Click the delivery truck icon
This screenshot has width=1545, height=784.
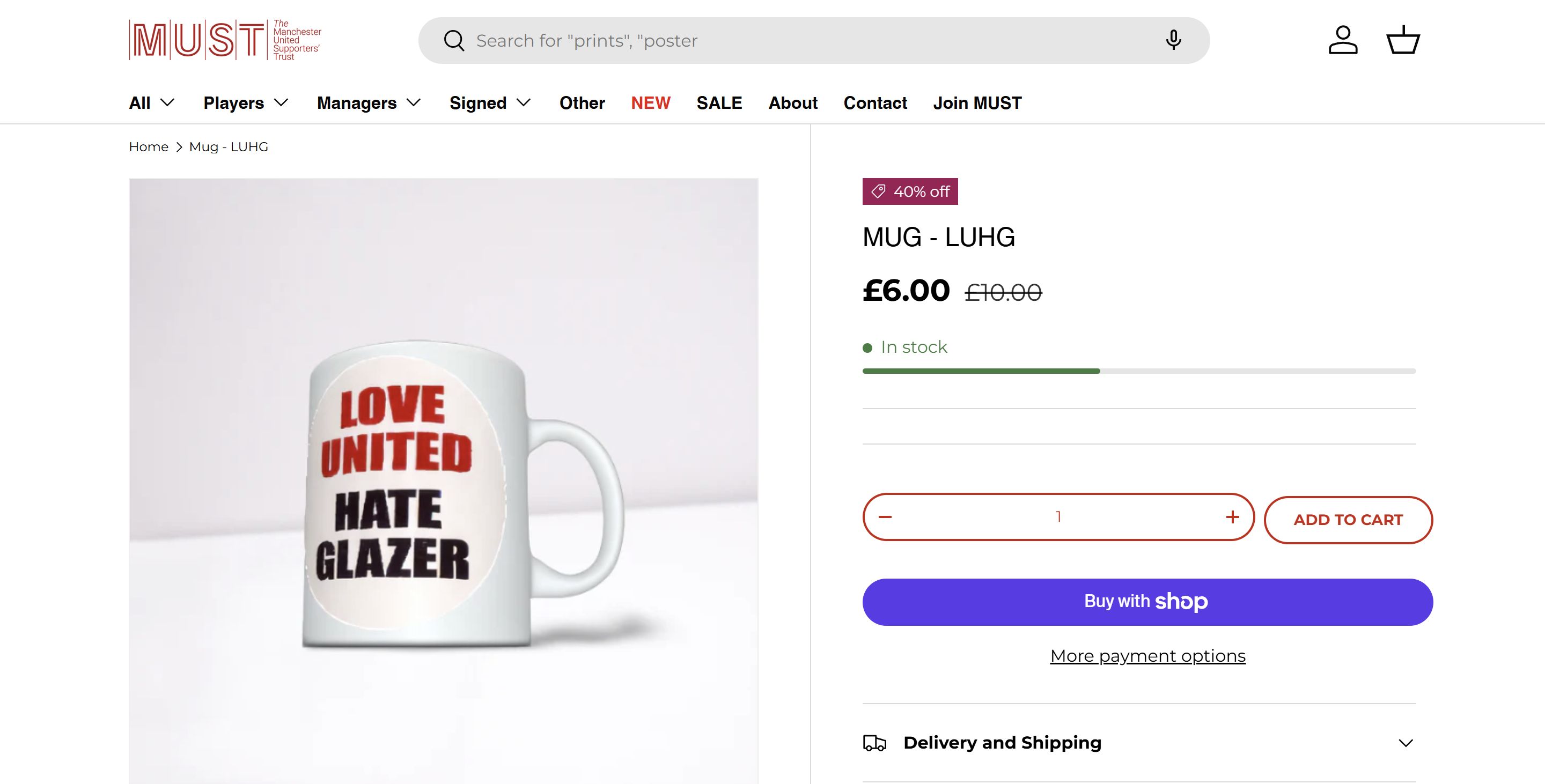tap(874, 743)
